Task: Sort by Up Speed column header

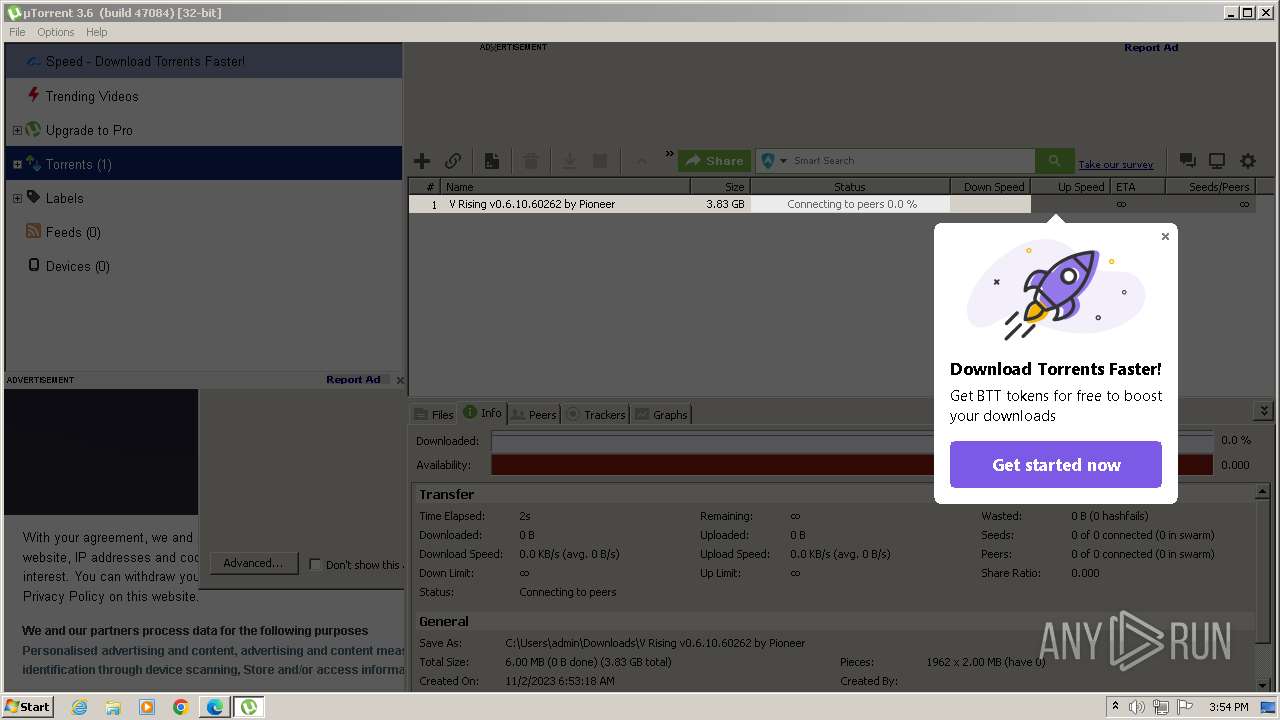Action: (1070, 187)
